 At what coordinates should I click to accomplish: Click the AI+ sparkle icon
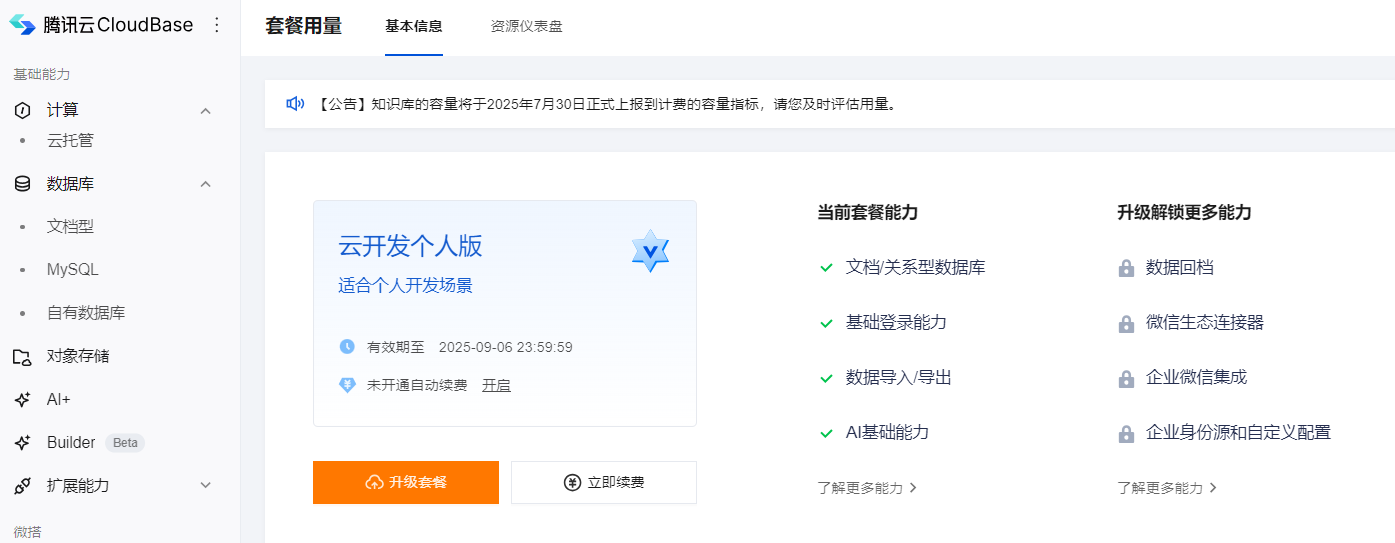point(22,399)
